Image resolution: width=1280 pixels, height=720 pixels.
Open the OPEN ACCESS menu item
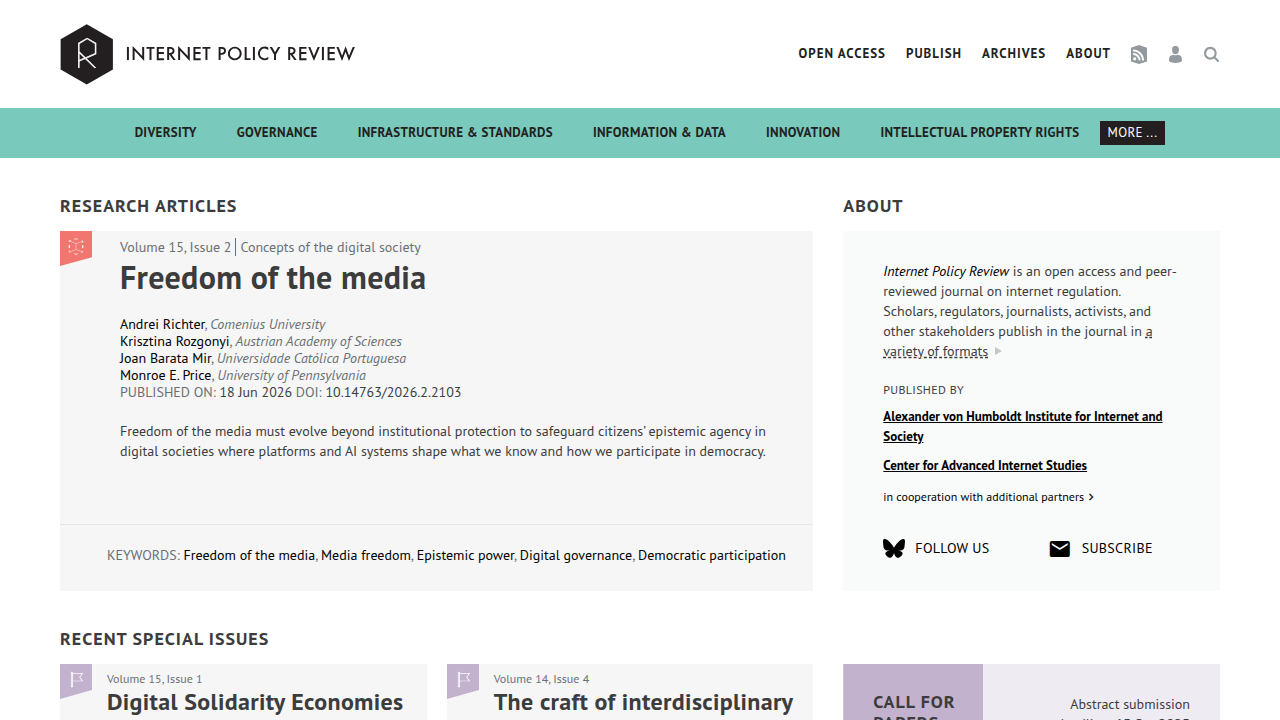pos(842,53)
